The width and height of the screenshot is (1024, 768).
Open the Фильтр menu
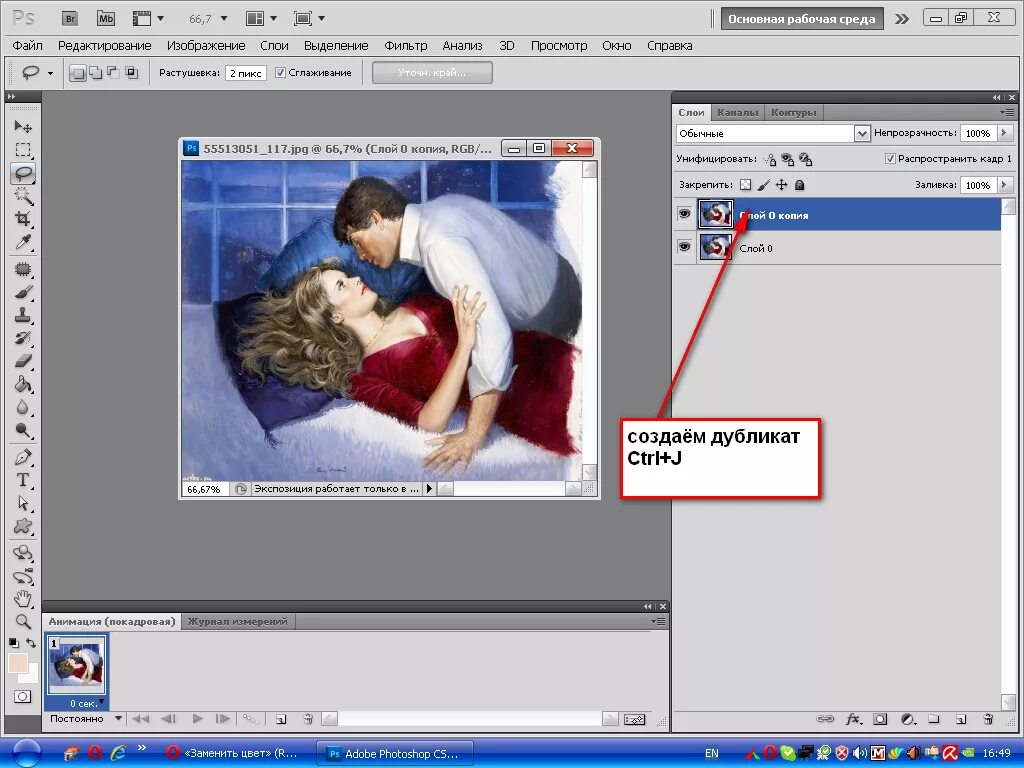406,46
